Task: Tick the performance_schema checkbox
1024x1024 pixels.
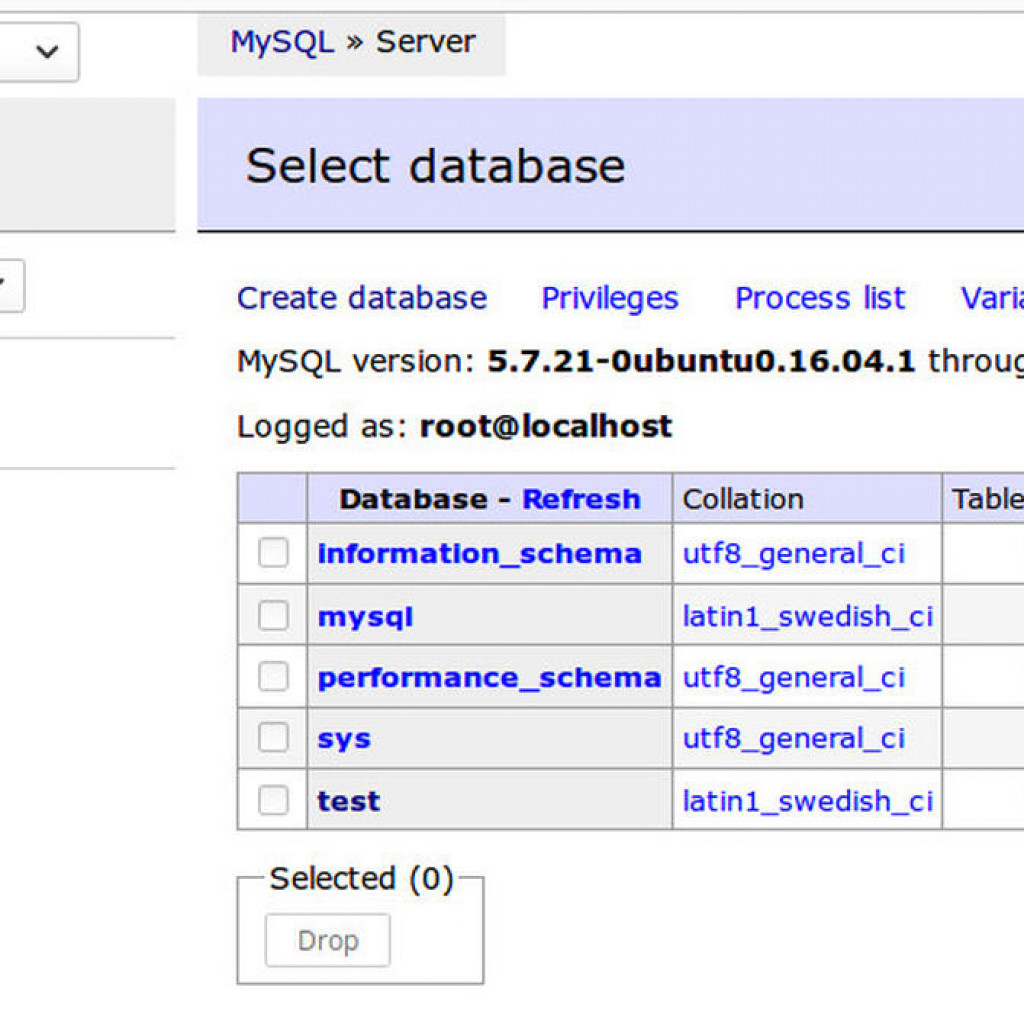Action: pos(273,676)
